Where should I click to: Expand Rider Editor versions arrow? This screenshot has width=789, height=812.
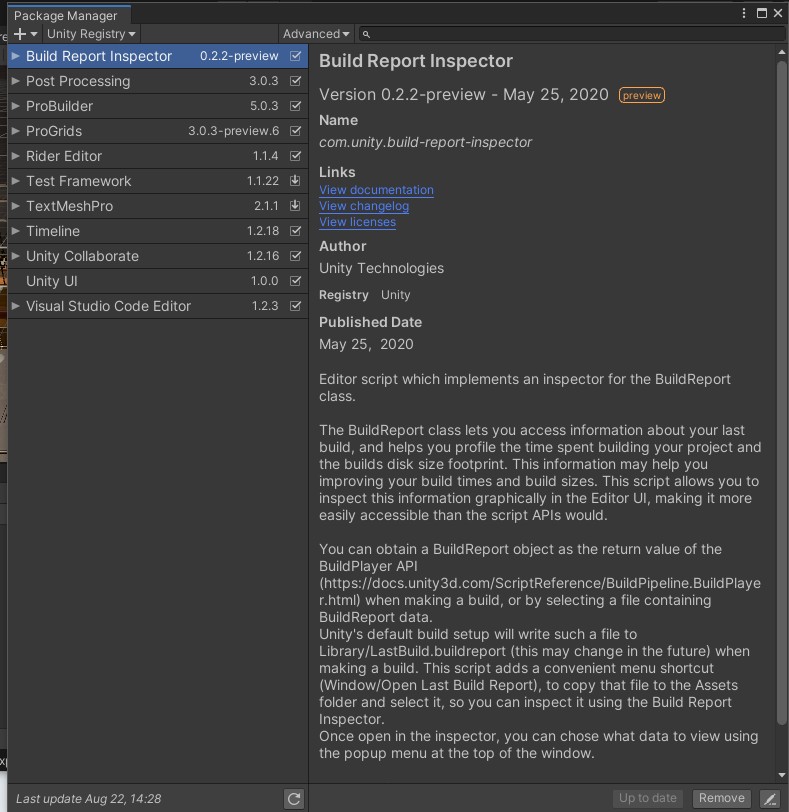click(x=16, y=156)
